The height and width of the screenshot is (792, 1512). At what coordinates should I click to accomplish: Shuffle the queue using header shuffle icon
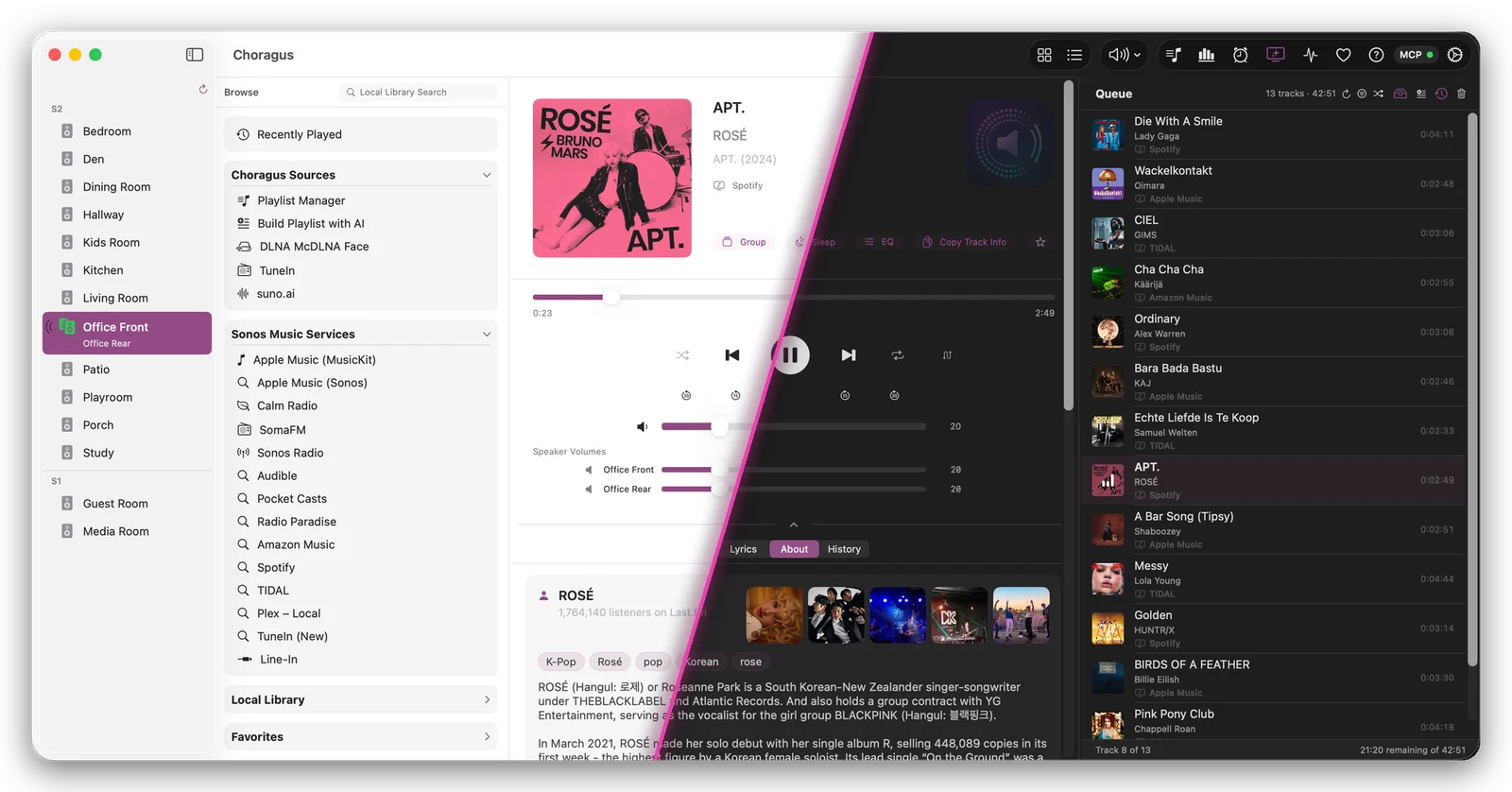coord(1379,94)
